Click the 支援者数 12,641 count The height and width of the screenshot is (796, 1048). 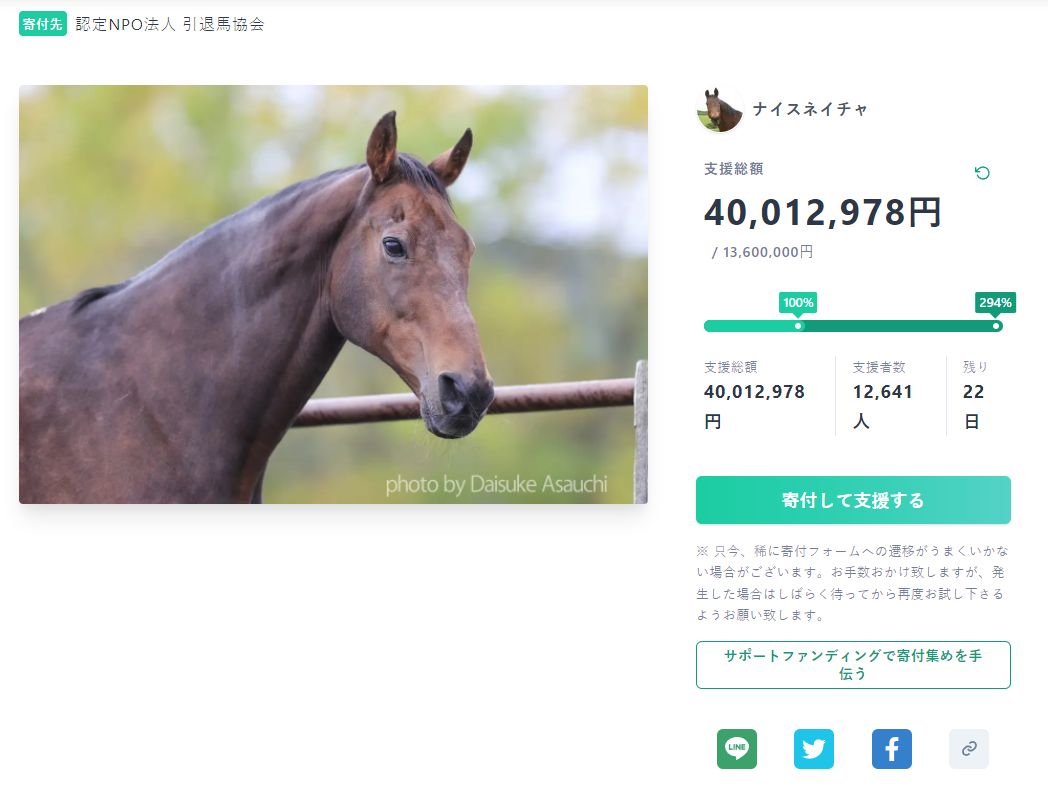point(882,394)
